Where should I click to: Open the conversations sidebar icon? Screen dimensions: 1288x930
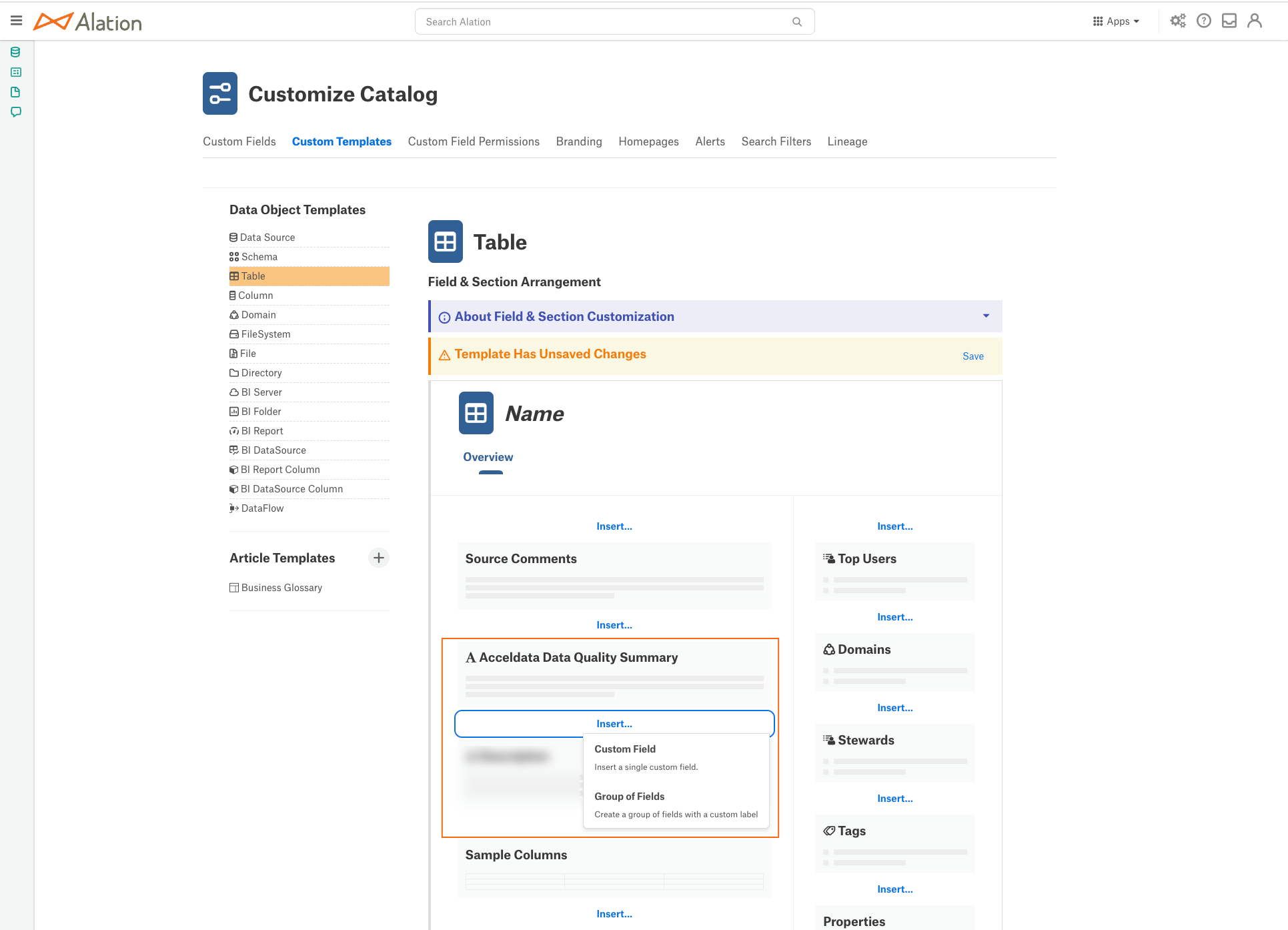pyautogui.click(x=16, y=112)
